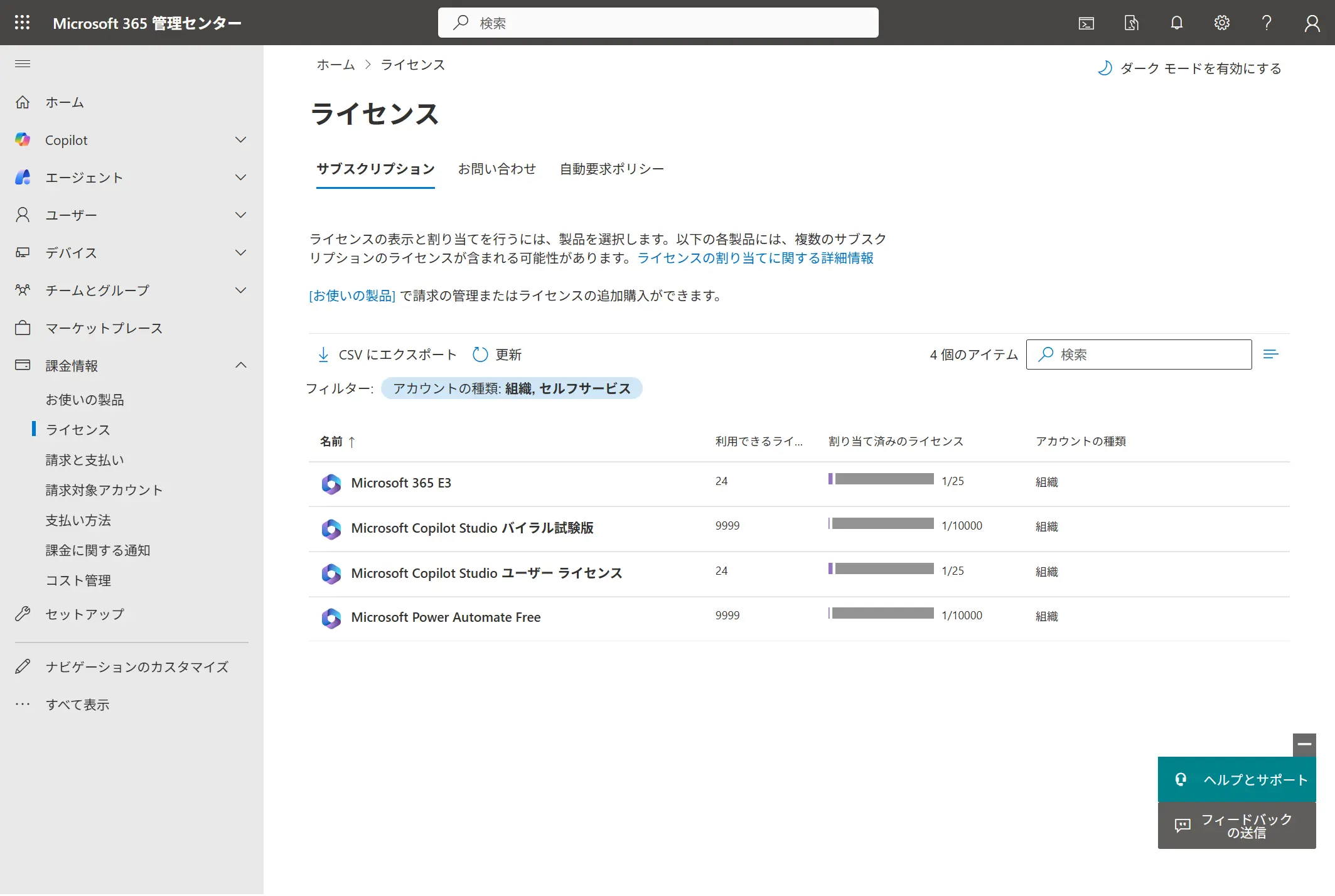The height and width of the screenshot is (896, 1335).
Task: Click the filter list icon beside search
Action: point(1271,355)
